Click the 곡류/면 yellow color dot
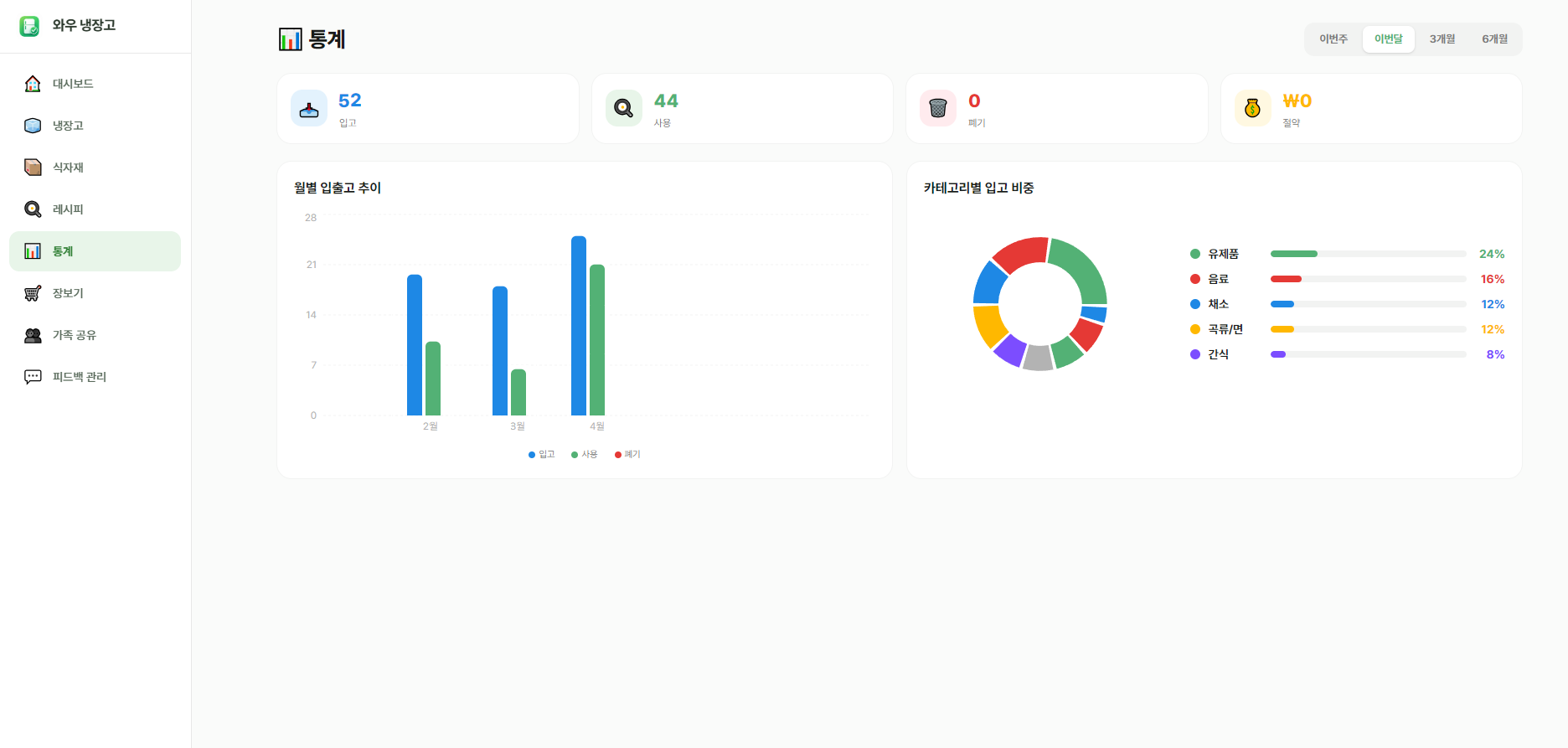 click(1195, 329)
